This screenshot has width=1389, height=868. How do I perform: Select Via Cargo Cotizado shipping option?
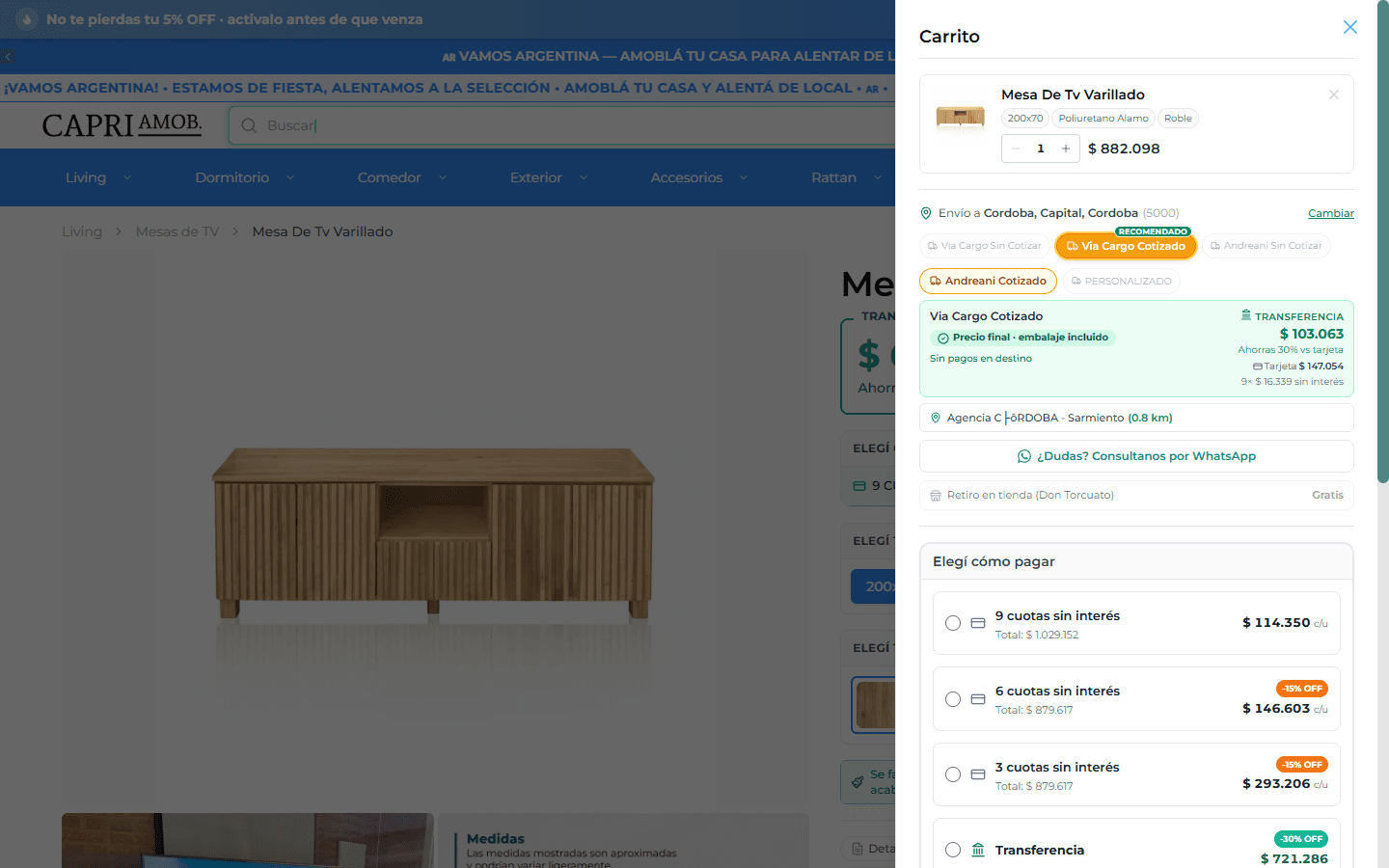(x=1126, y=246)
